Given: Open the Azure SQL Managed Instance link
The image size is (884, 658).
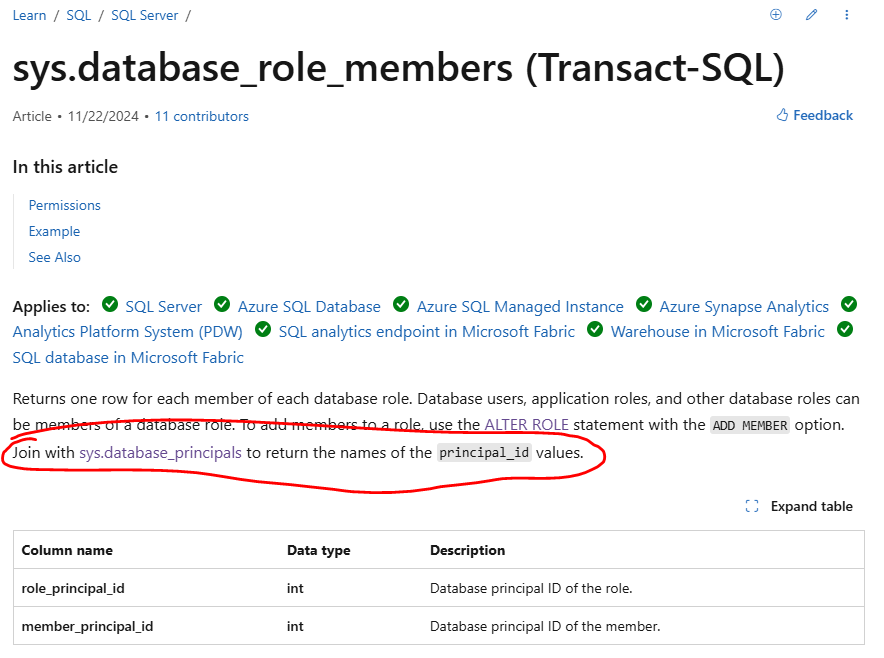Looking at the screenshot, I should click(520, 306).
